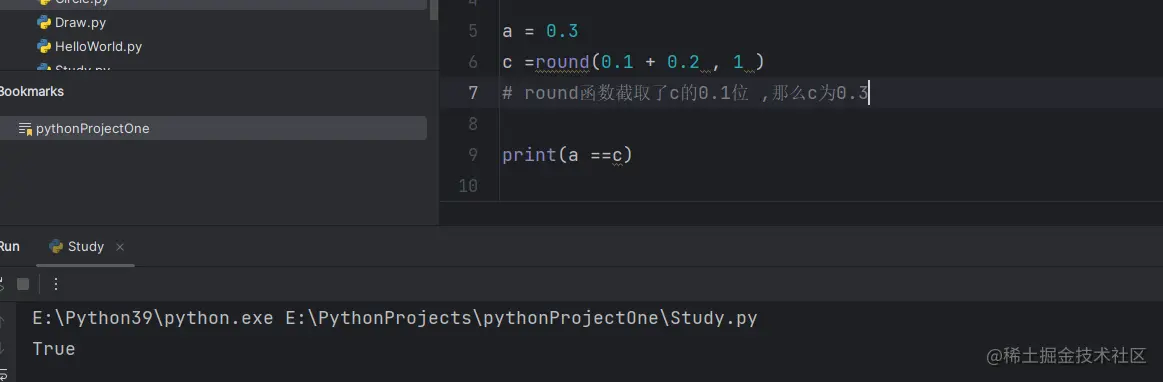
Task: Click the Python file icon for Draw.py
Action: [44, 22]
